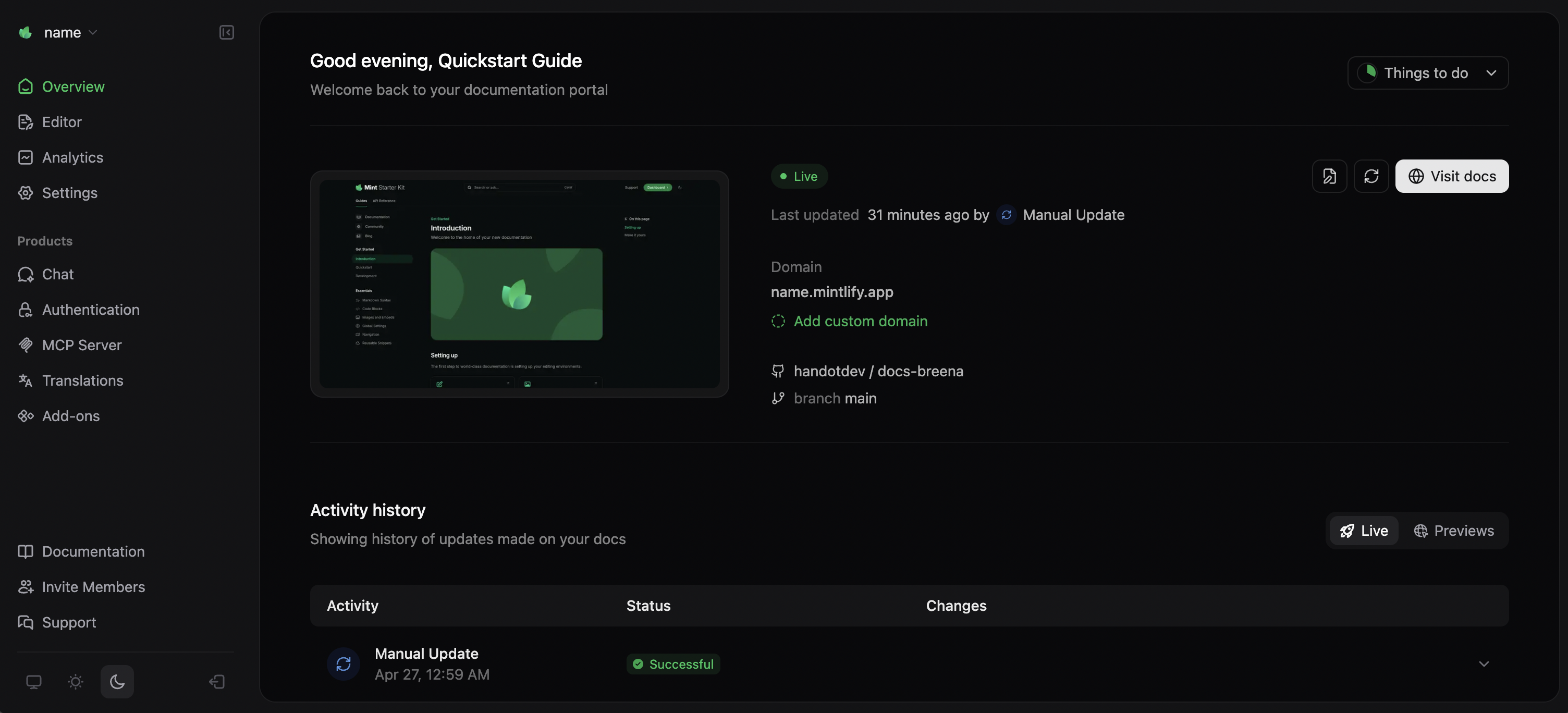The width and height of the screenshot is (1568, 713).
Task: Open the edit document icon near Visit docs
Action: click(x=1329, y=176)
